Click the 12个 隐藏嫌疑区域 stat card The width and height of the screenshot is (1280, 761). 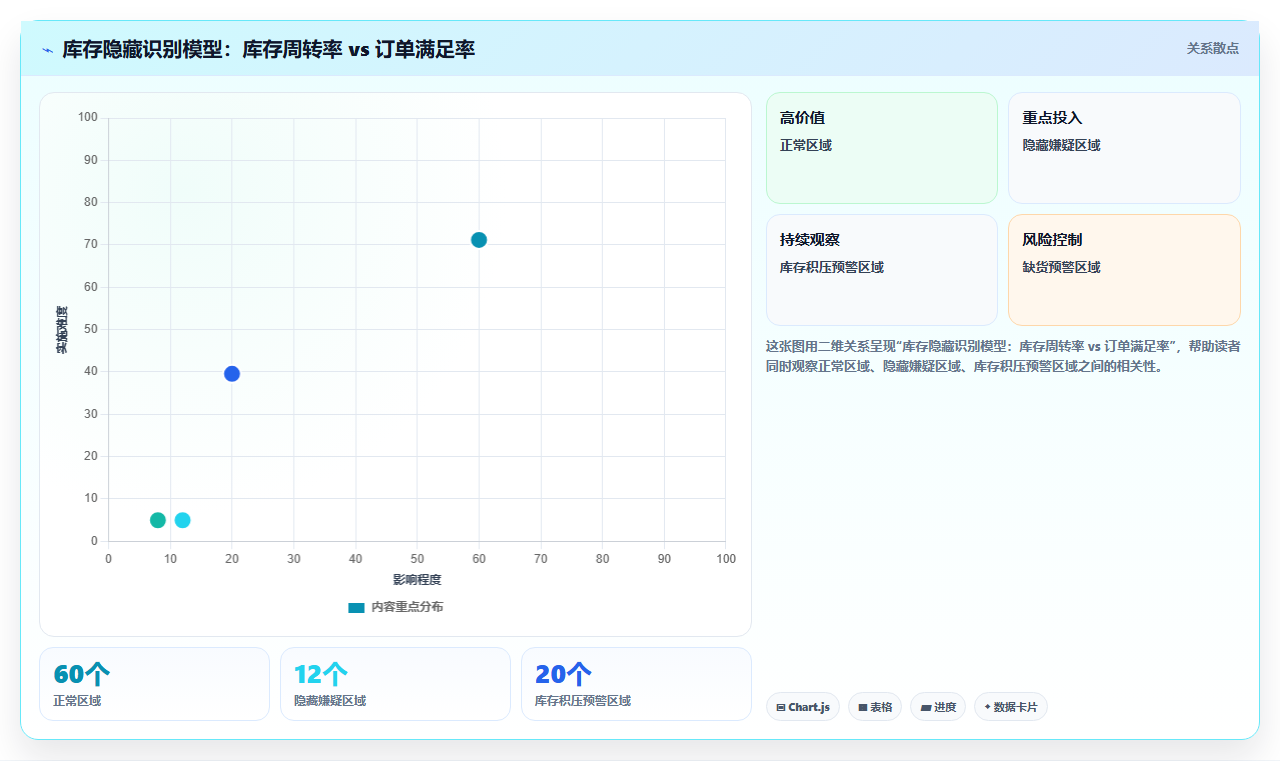[395, 684]
